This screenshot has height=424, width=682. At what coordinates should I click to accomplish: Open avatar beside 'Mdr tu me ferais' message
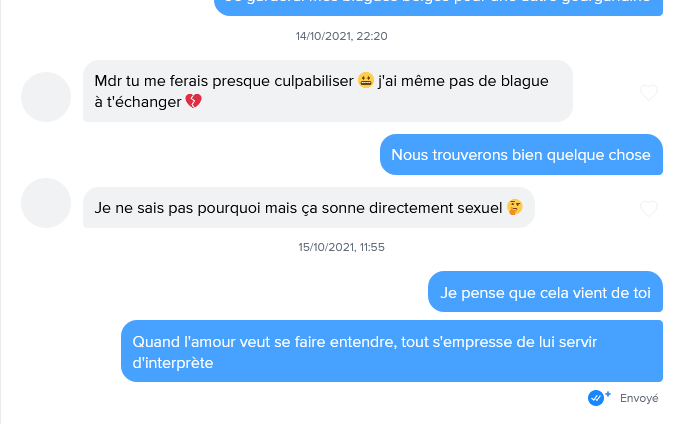point(46,97)
